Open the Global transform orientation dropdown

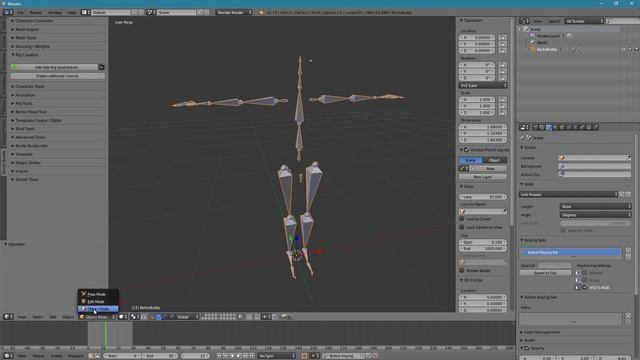[x=187, y=317]
